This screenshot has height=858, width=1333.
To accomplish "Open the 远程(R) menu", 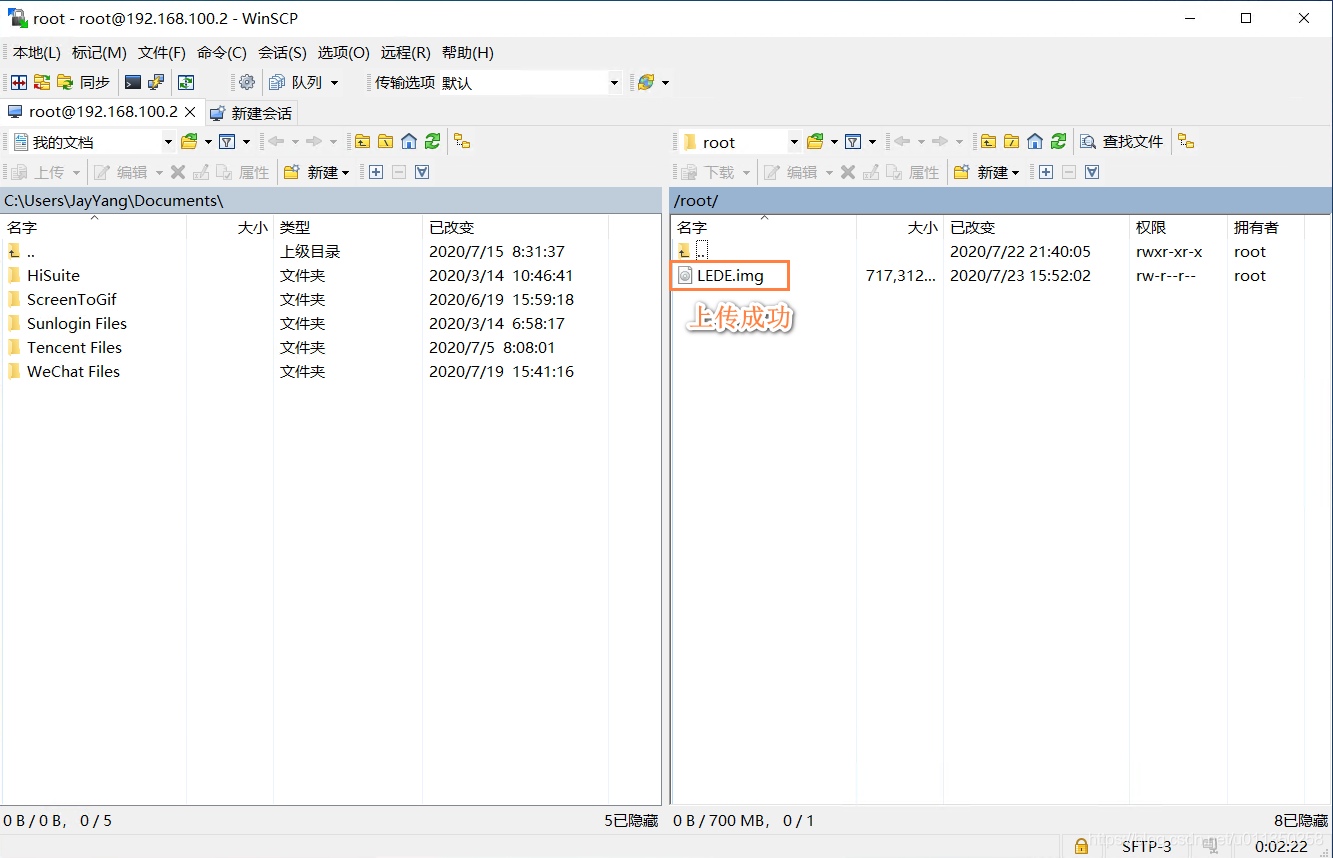I will click(x=406, y=53).
